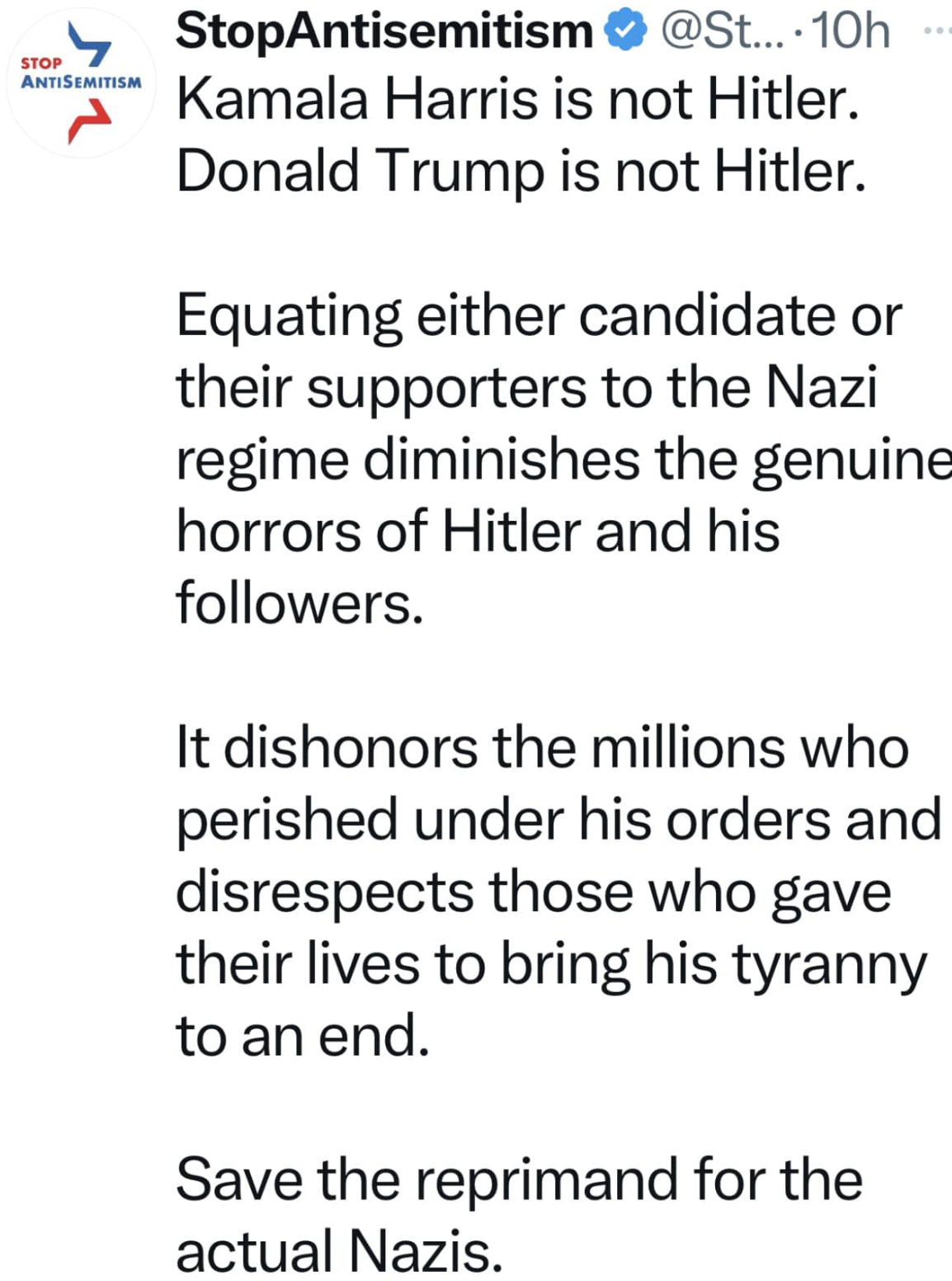The width and height of the screenshot is (952, 1281).
Task: Click the line 'Donald Trump is not Hitler.'
Action: tap(521, 172)
